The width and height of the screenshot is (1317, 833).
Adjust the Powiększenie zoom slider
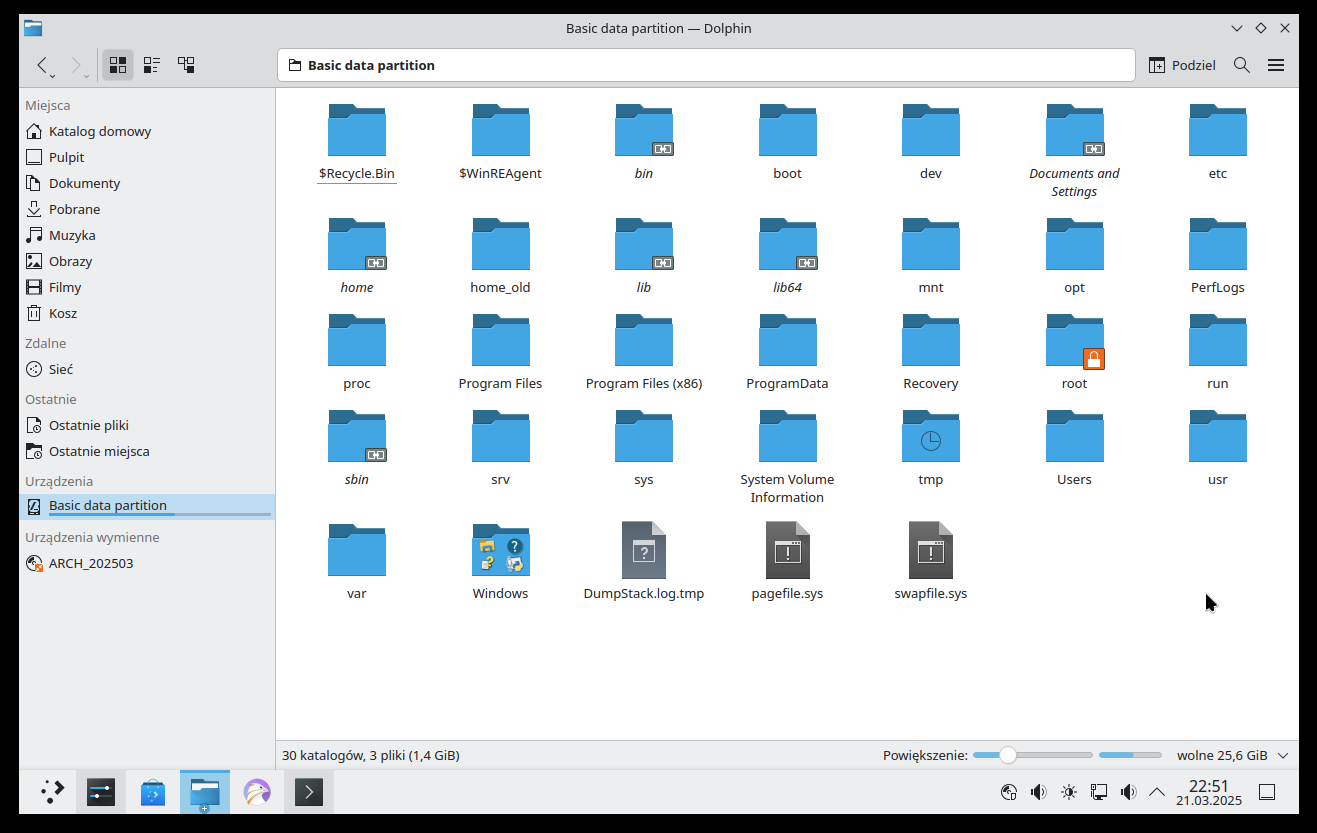1033,755
